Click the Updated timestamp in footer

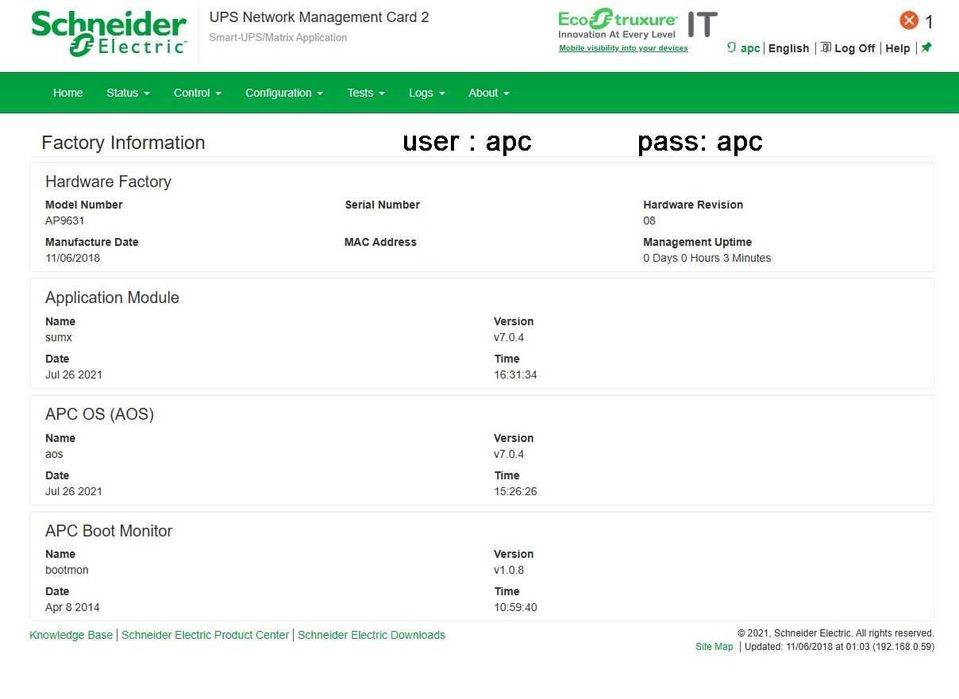pyautogui.click(x=839, y=646)
